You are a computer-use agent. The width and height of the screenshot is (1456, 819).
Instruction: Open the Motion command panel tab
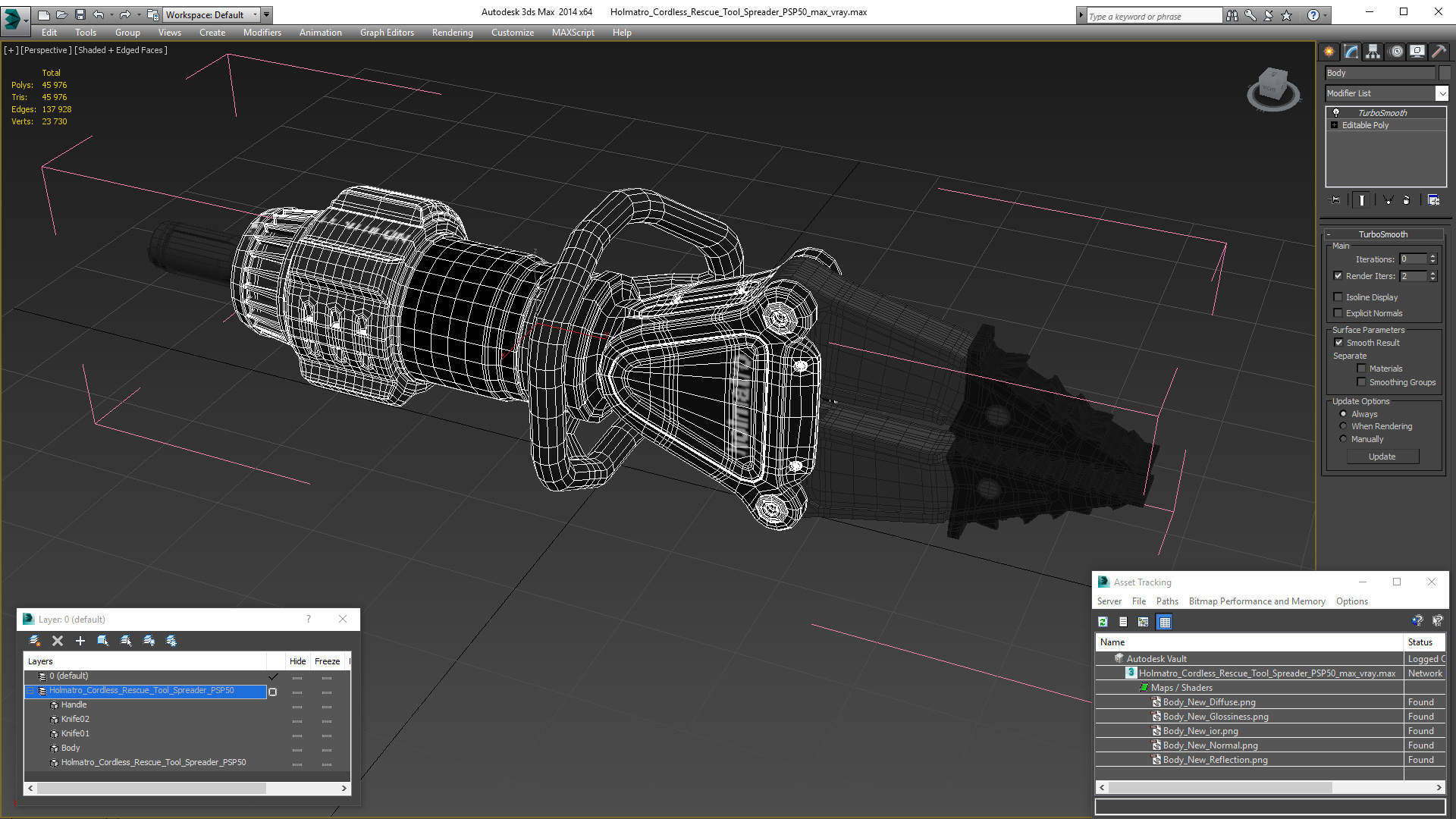click(1396, 52)
